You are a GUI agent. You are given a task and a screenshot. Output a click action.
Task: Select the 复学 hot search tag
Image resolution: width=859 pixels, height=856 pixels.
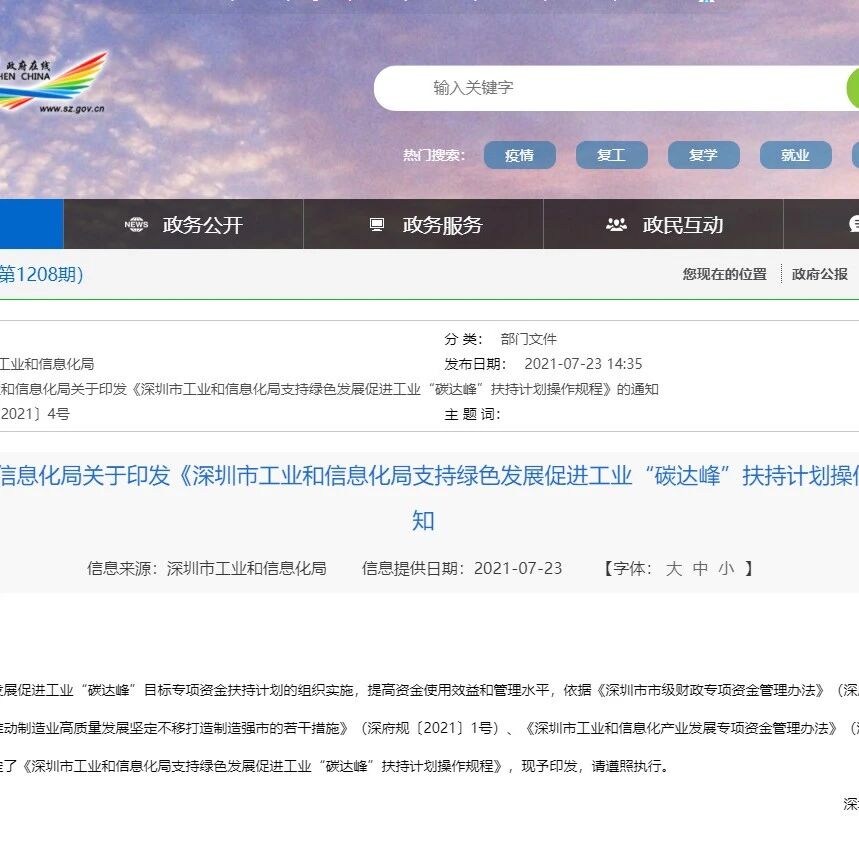tap(703, 156)
